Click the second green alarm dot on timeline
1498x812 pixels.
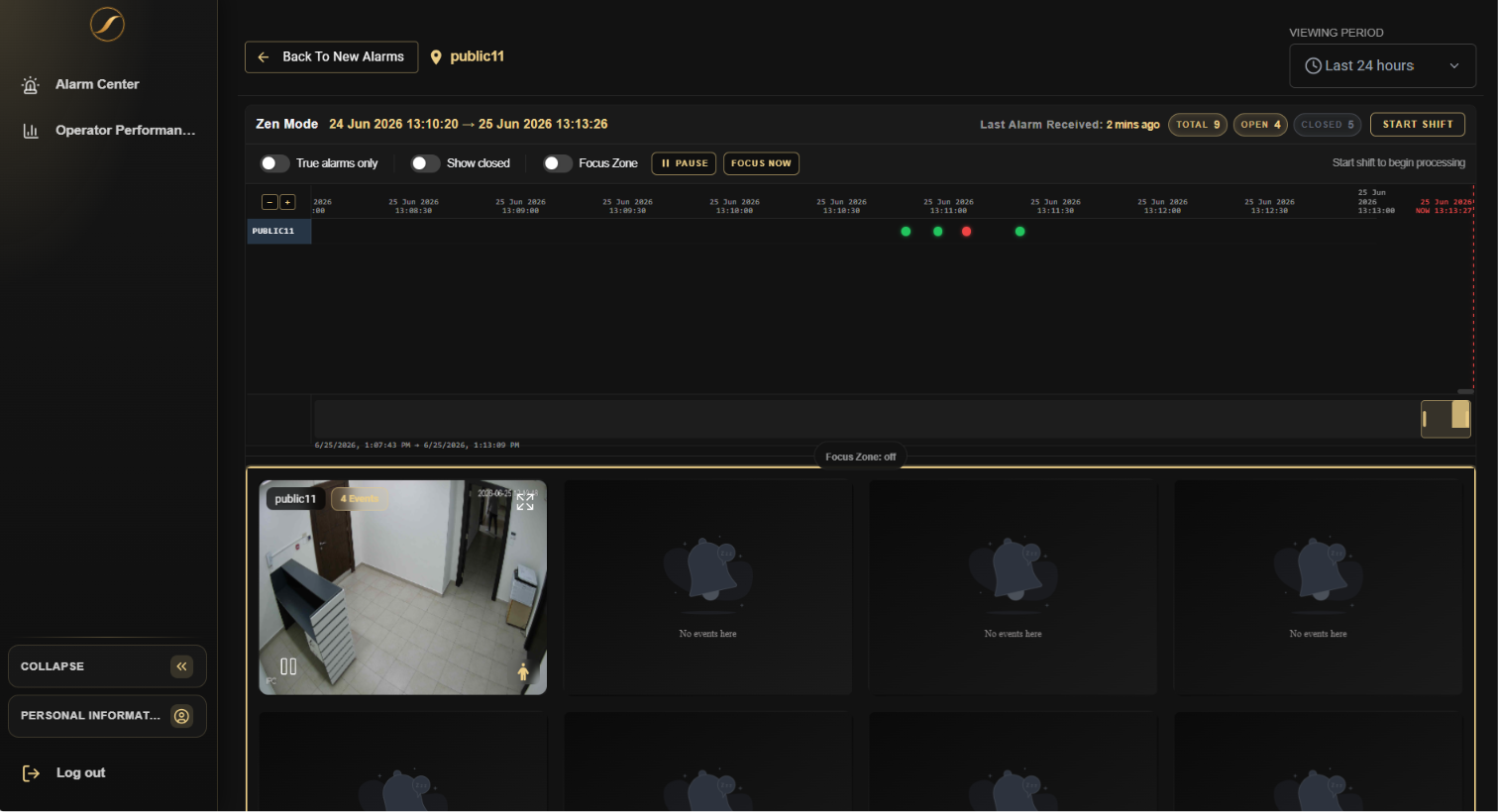938,232
